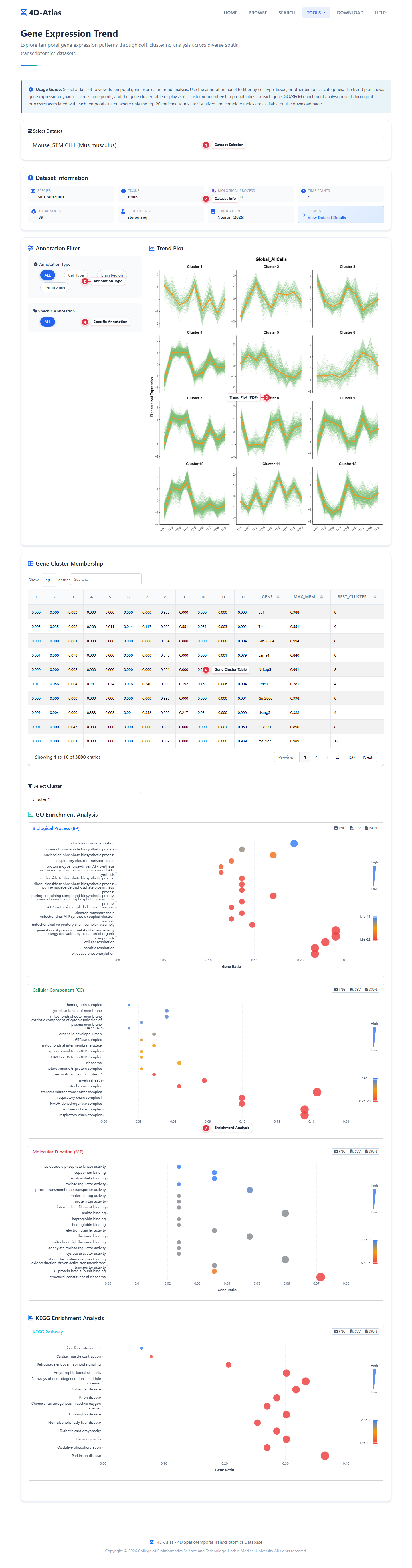Screen dimensions: 412x1568
Task: Select the ALL annotation type pill
Action: [47, 275]
